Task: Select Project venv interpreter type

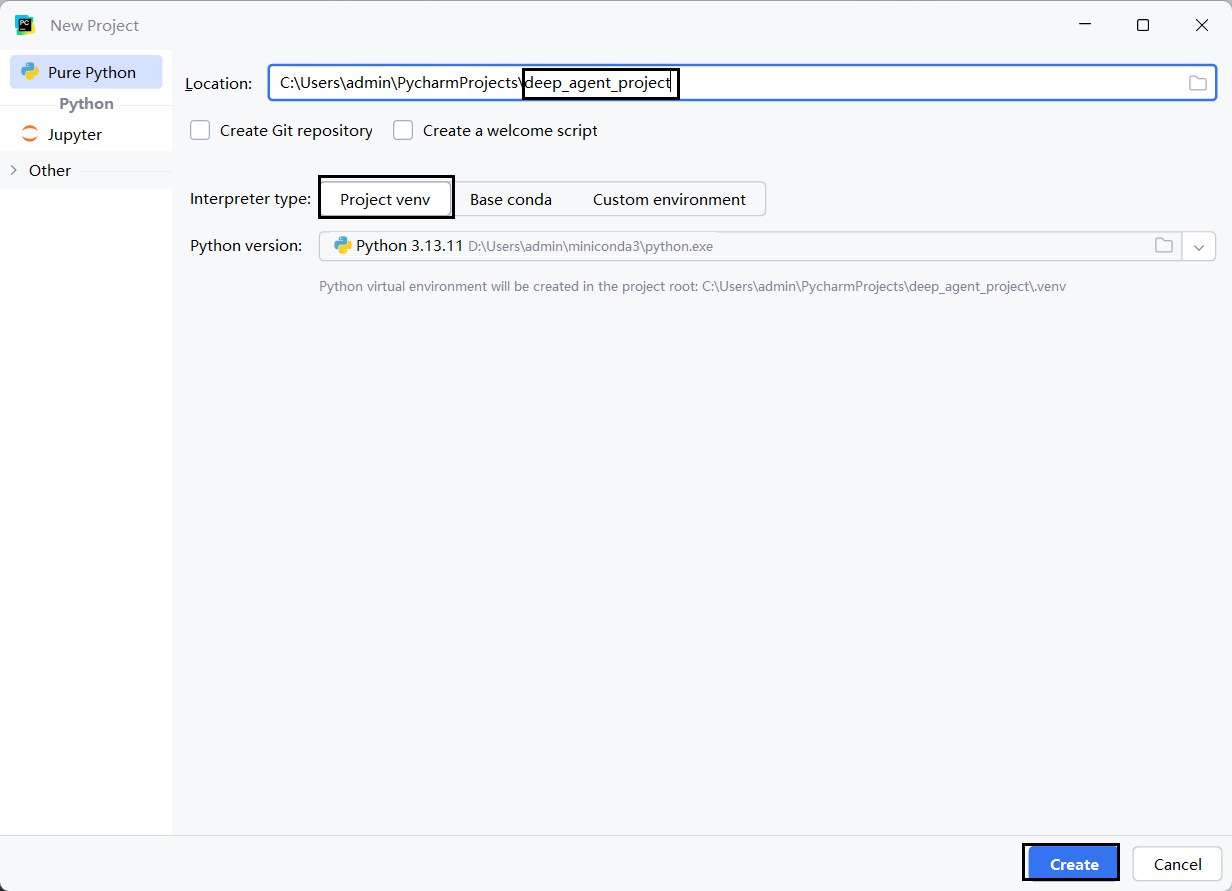Action: [x=385, y=199]
